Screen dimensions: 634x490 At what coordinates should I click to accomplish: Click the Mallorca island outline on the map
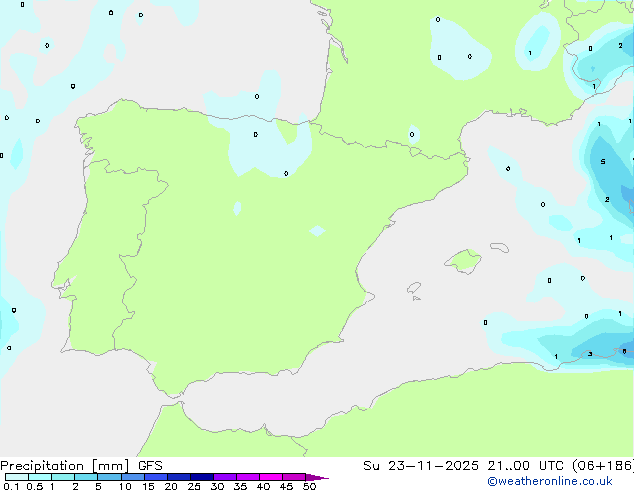click(463, 261)
